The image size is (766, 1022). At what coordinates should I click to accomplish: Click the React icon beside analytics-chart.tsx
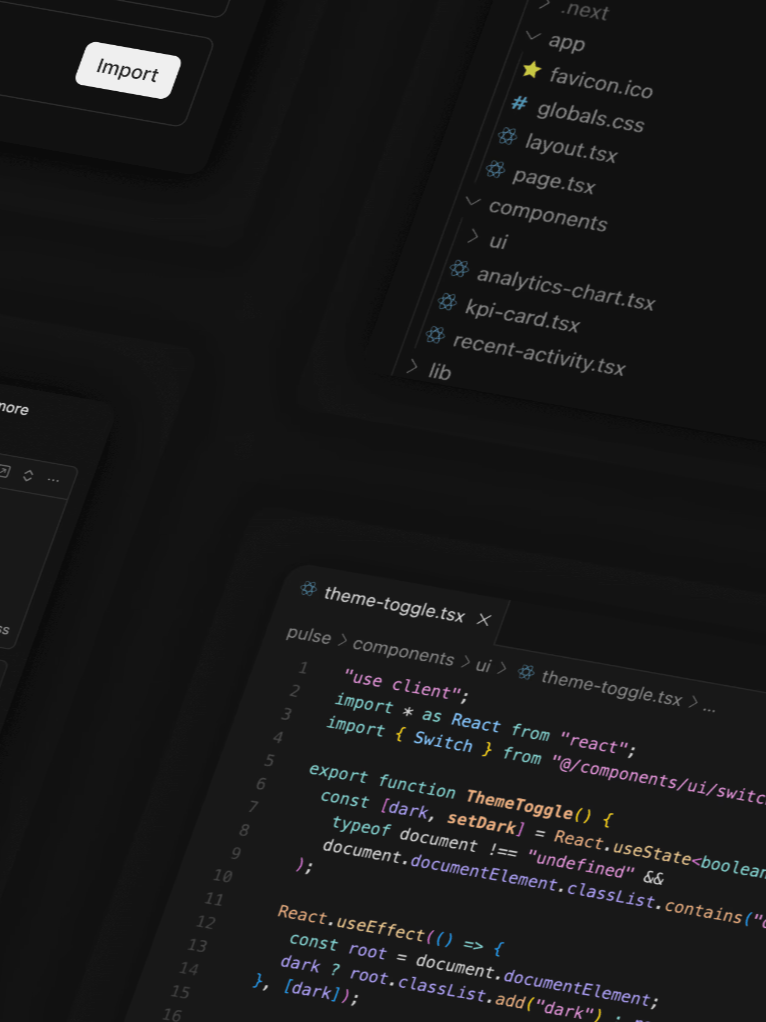click(459, 269)
